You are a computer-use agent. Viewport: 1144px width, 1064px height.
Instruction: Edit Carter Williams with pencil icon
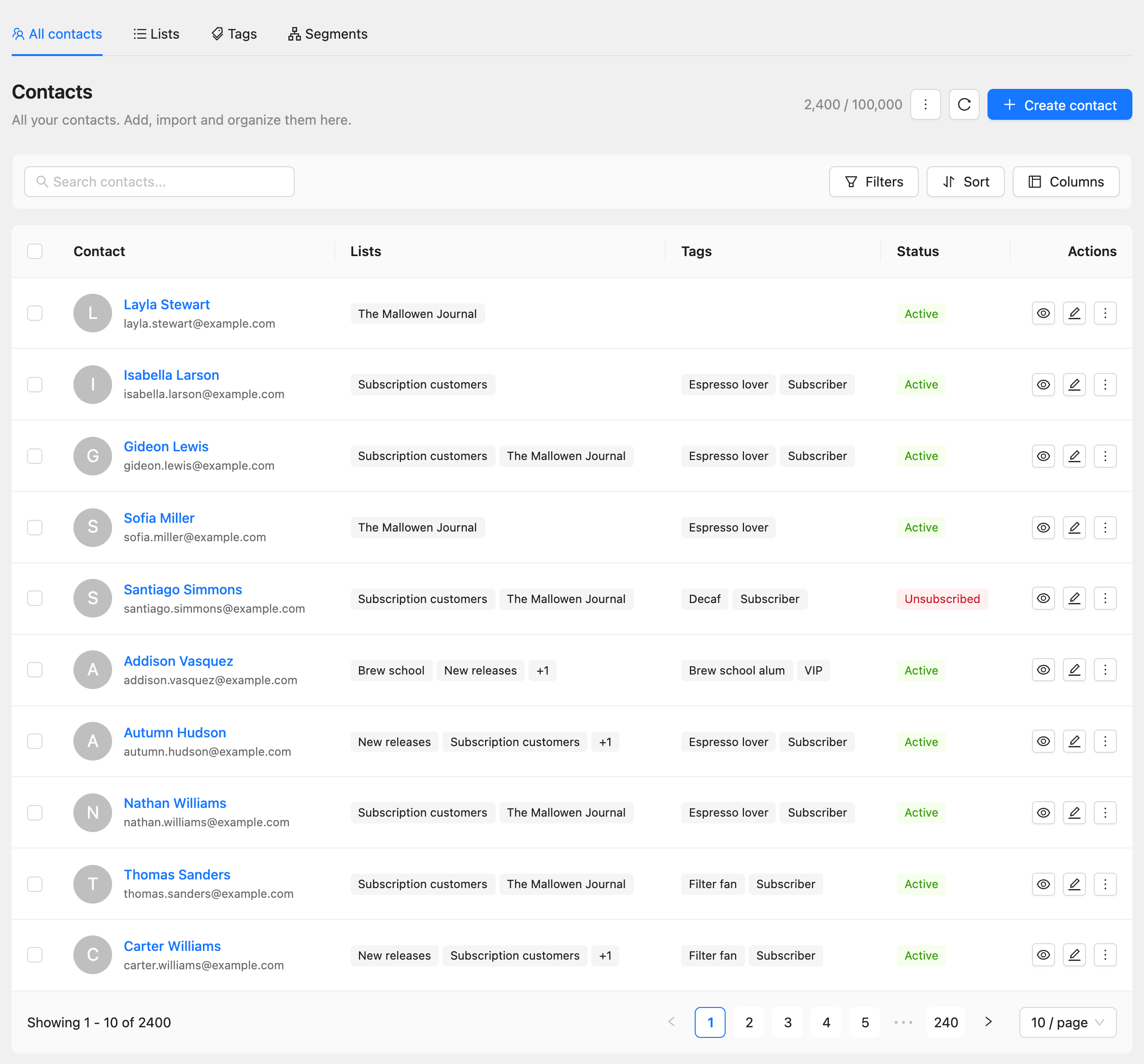(x=1074, y=955)
